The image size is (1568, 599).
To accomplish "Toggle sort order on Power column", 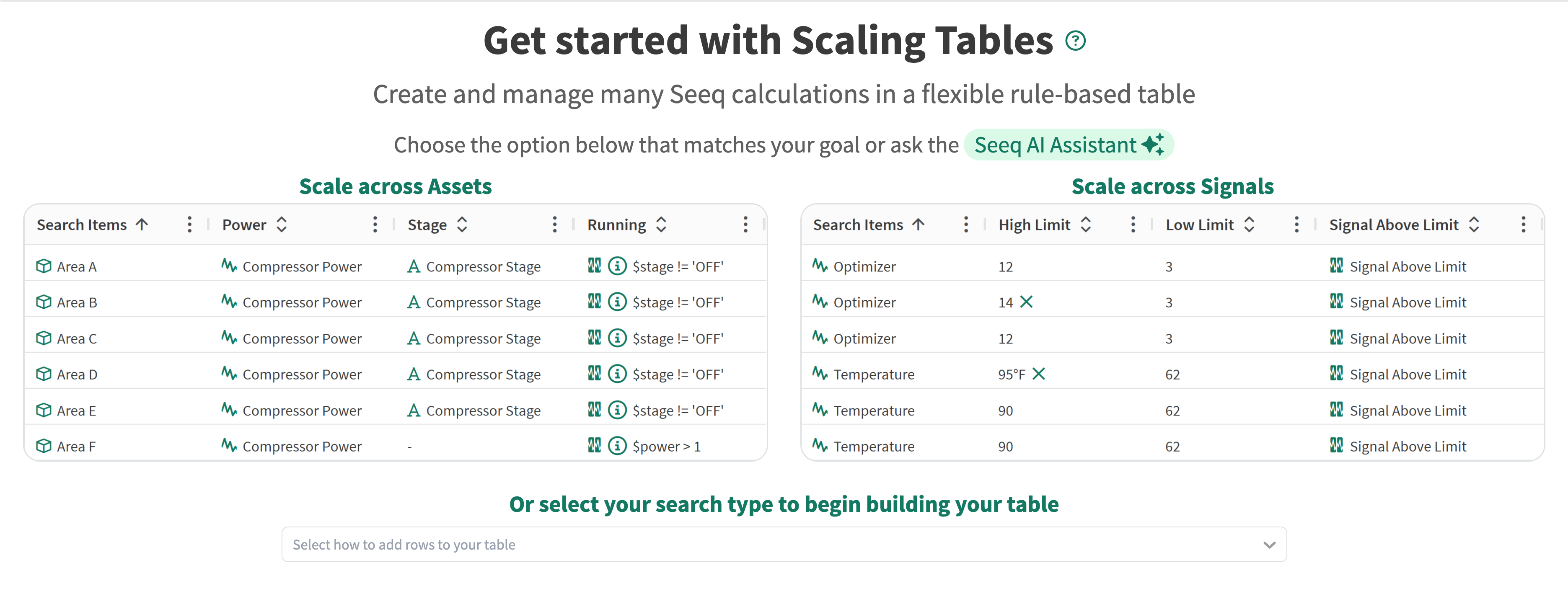I will [281, 225].
